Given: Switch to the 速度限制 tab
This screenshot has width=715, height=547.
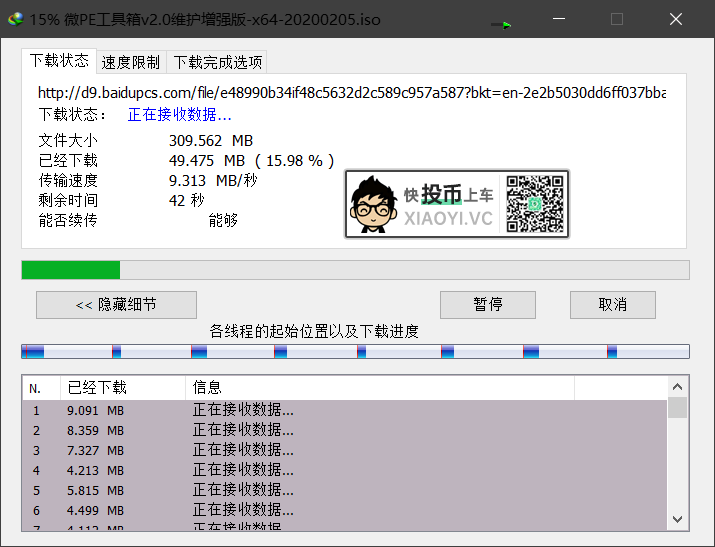Looking at the screenshot, I should click(130, 62).
